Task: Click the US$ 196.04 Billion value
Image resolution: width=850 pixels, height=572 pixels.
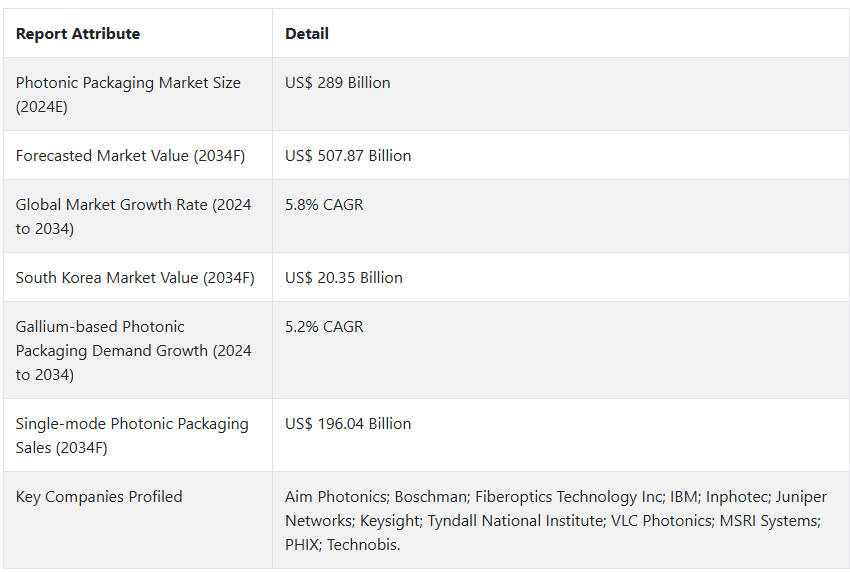Action: [x=348, y=423]
